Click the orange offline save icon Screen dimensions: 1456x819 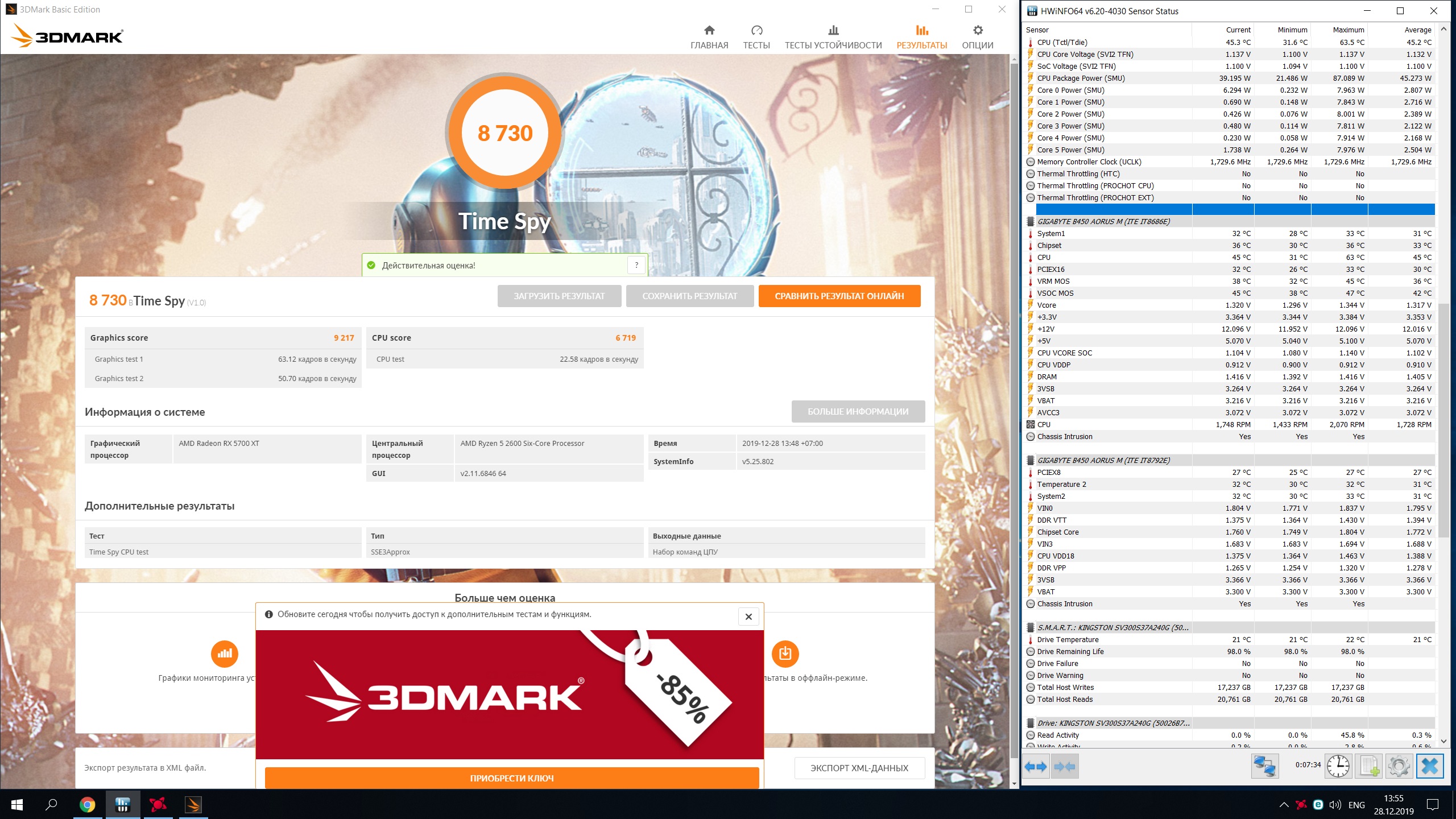(785, 653)
